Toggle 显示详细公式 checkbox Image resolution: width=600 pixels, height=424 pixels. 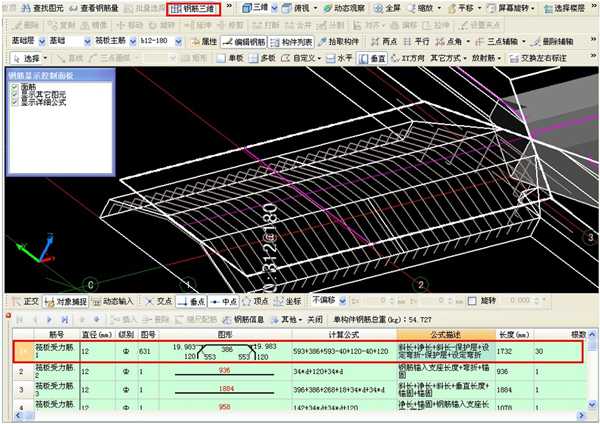(x=15, y=101)
